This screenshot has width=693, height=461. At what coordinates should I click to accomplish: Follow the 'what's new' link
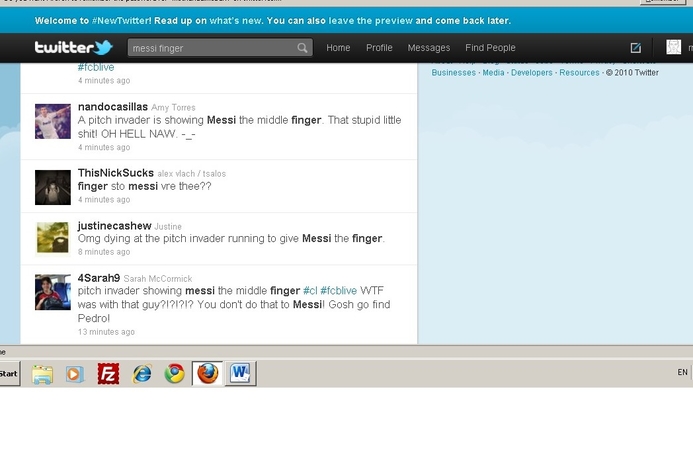pyautogui.click(x=236, y=21)
